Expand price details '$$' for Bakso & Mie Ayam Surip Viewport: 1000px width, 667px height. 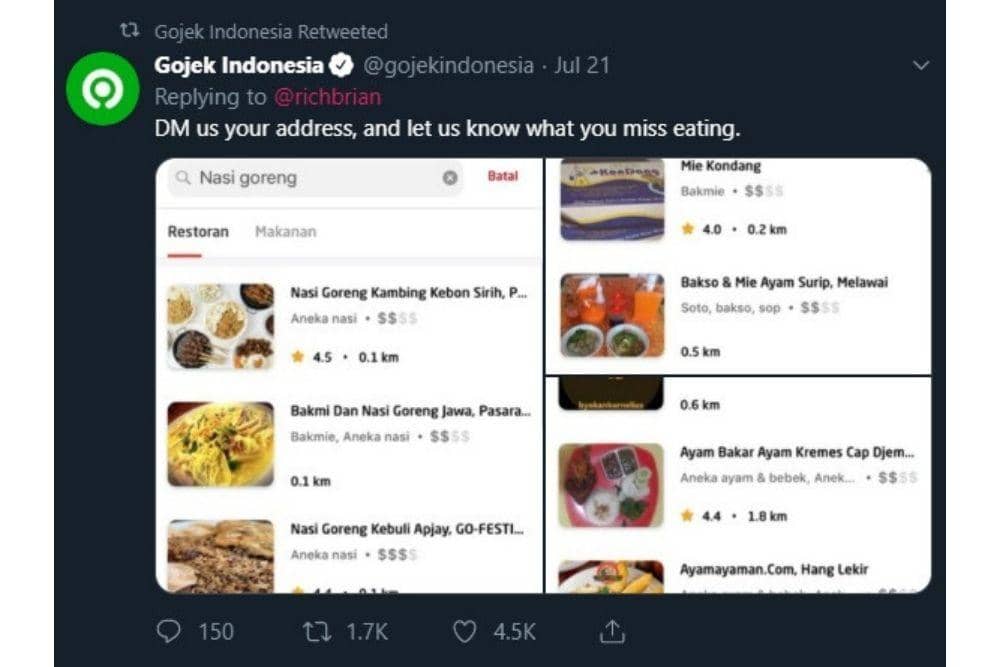tap(810, 308)
